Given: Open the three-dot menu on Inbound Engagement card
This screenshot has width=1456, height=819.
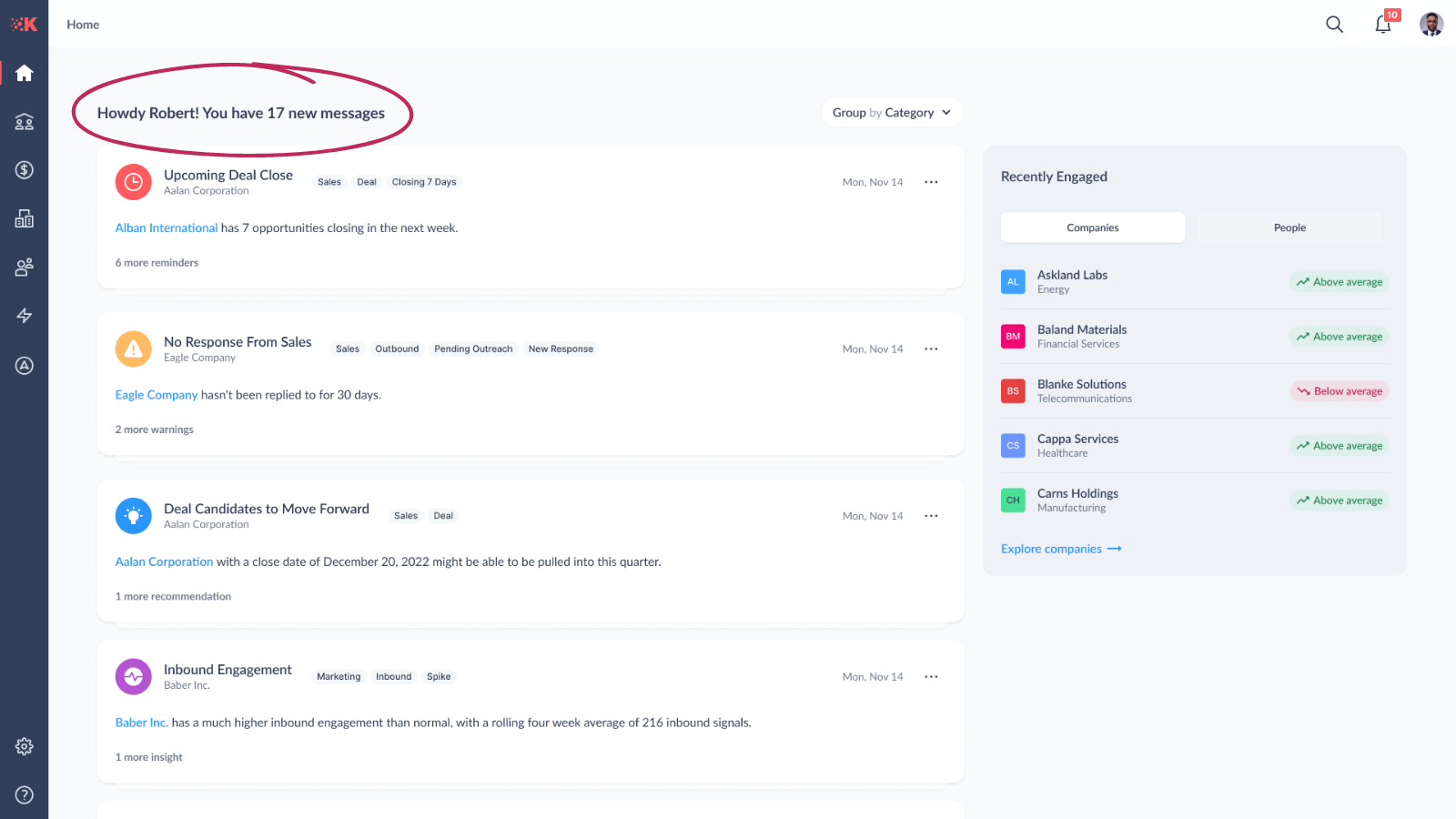Looking at the screenshot, I should (931, 676).
